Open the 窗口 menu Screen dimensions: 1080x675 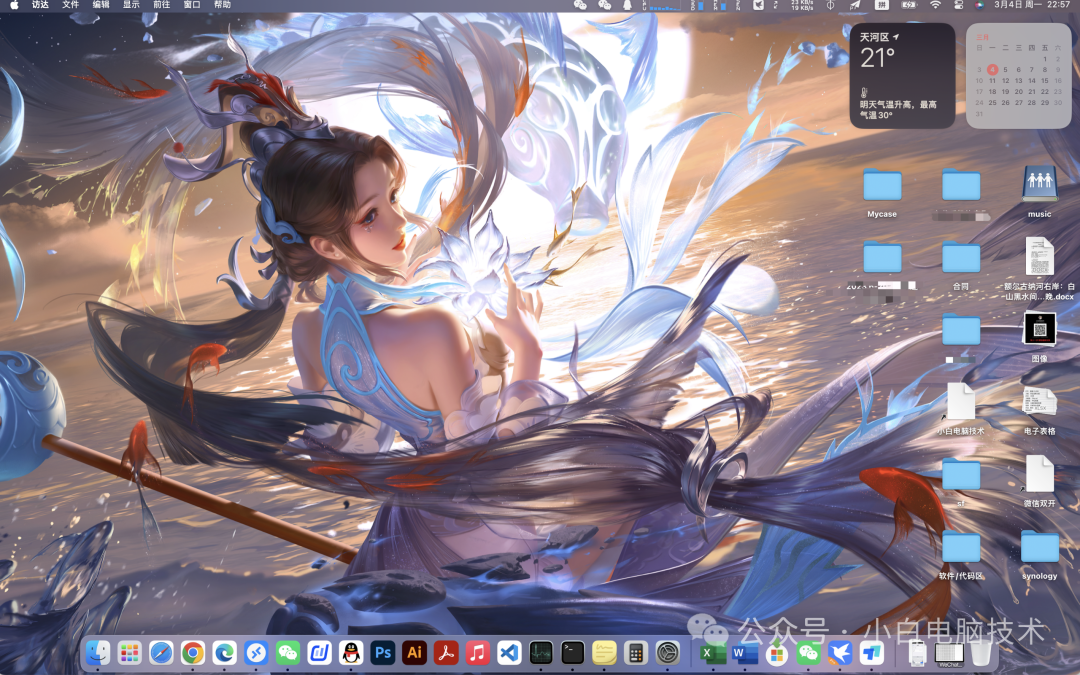(192, 5)
